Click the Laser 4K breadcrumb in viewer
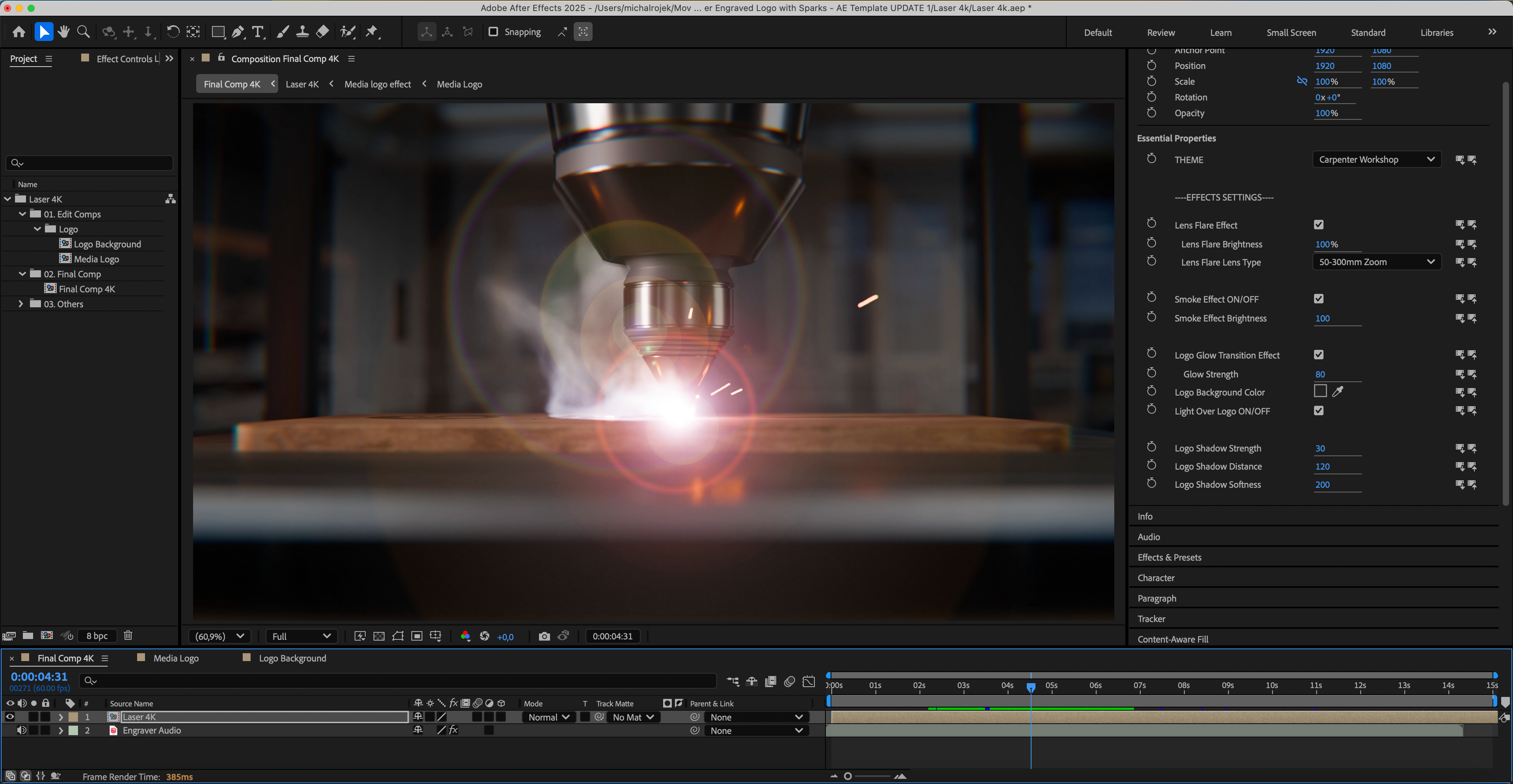The image size is (1513, 784). tap(302, 84)
